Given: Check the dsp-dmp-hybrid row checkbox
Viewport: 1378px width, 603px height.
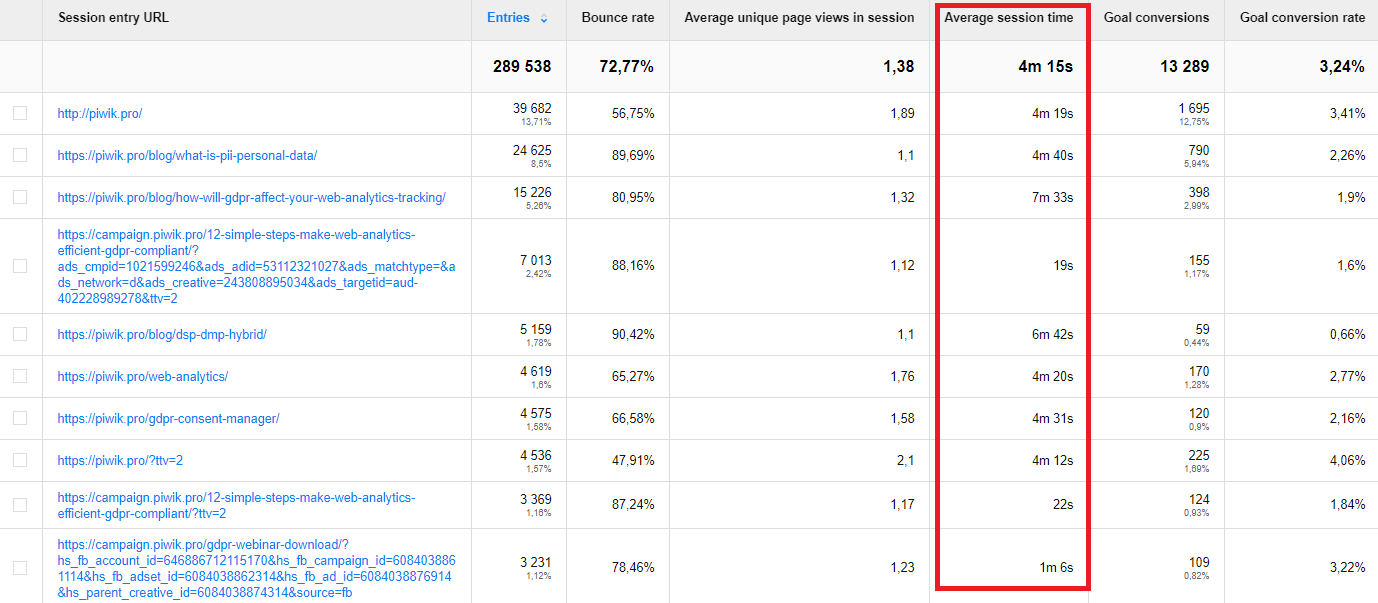Looking at the screenshot, I should (20, 335).
